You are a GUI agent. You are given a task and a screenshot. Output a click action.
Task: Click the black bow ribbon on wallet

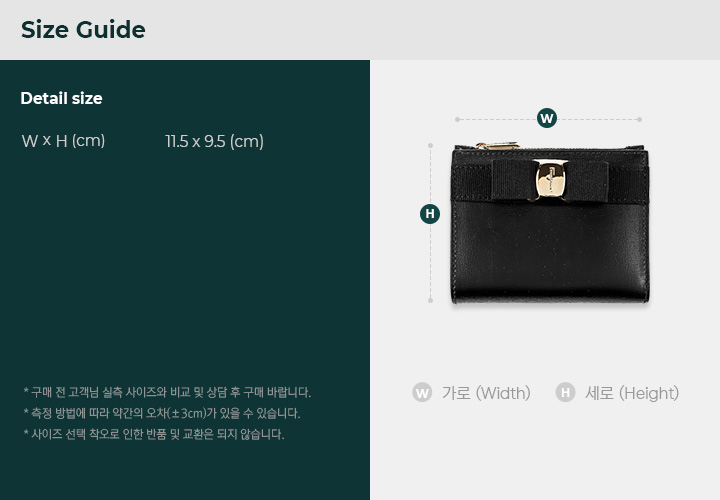pyautogui.click(x=550, y=180)
